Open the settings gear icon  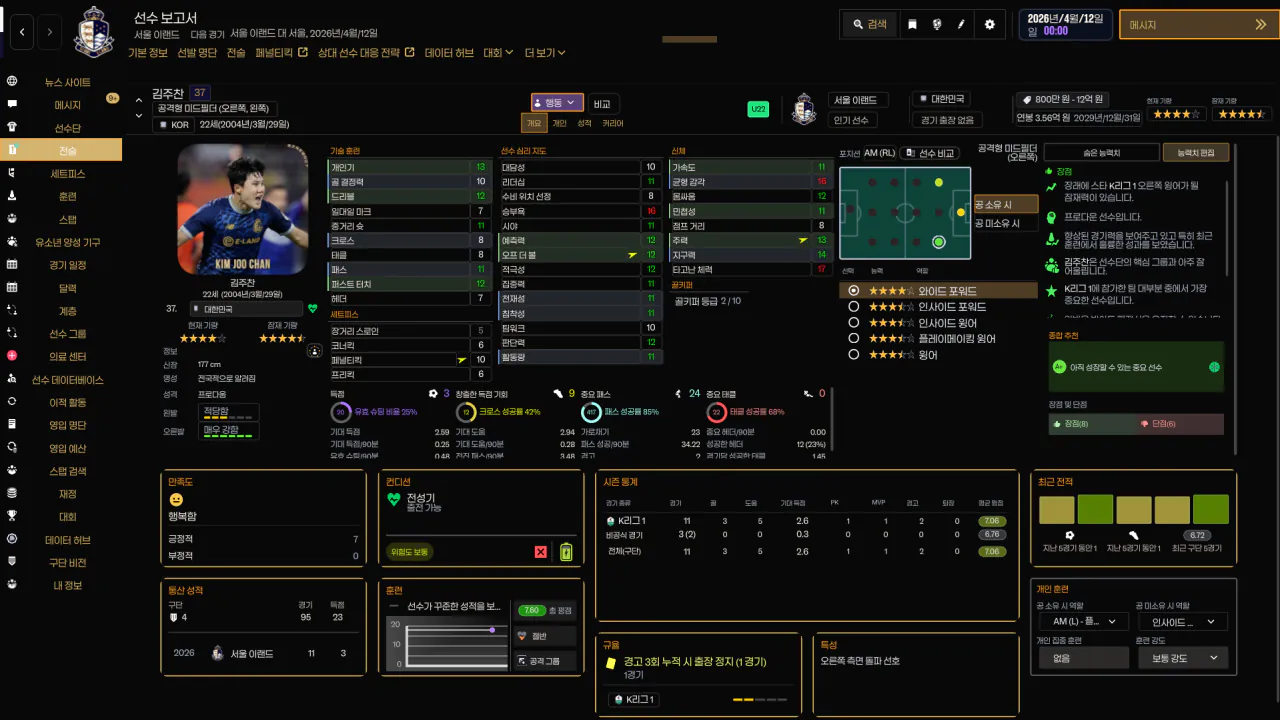990,24
